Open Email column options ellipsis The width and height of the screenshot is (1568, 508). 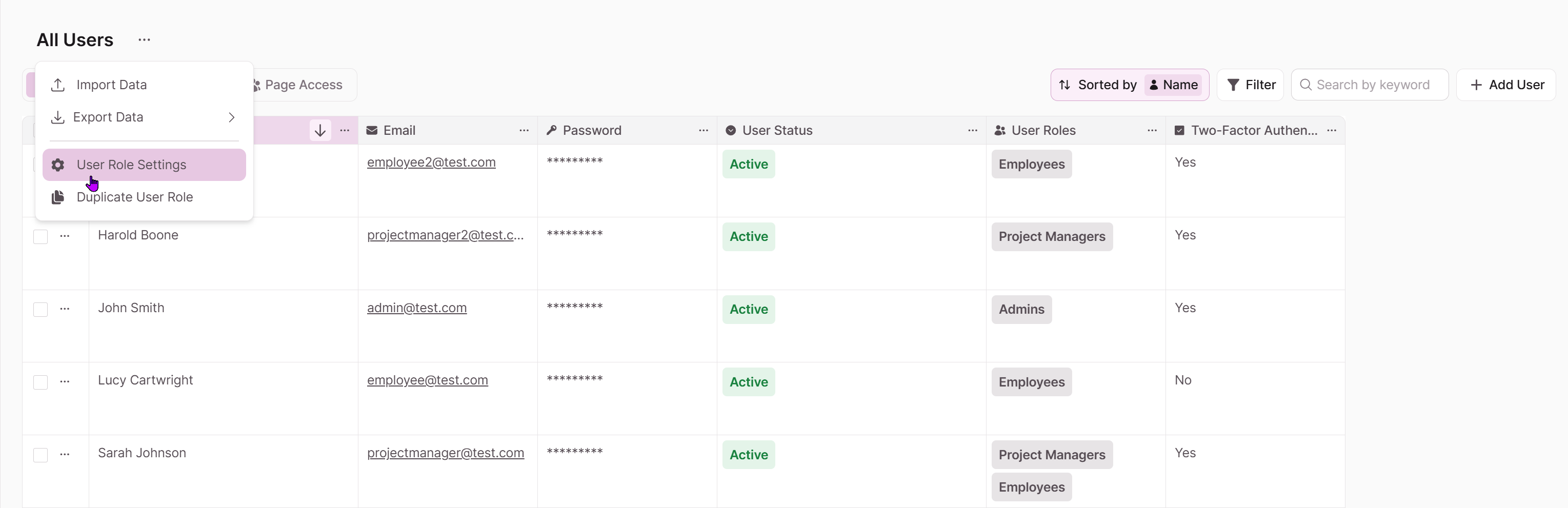(524, 130)
